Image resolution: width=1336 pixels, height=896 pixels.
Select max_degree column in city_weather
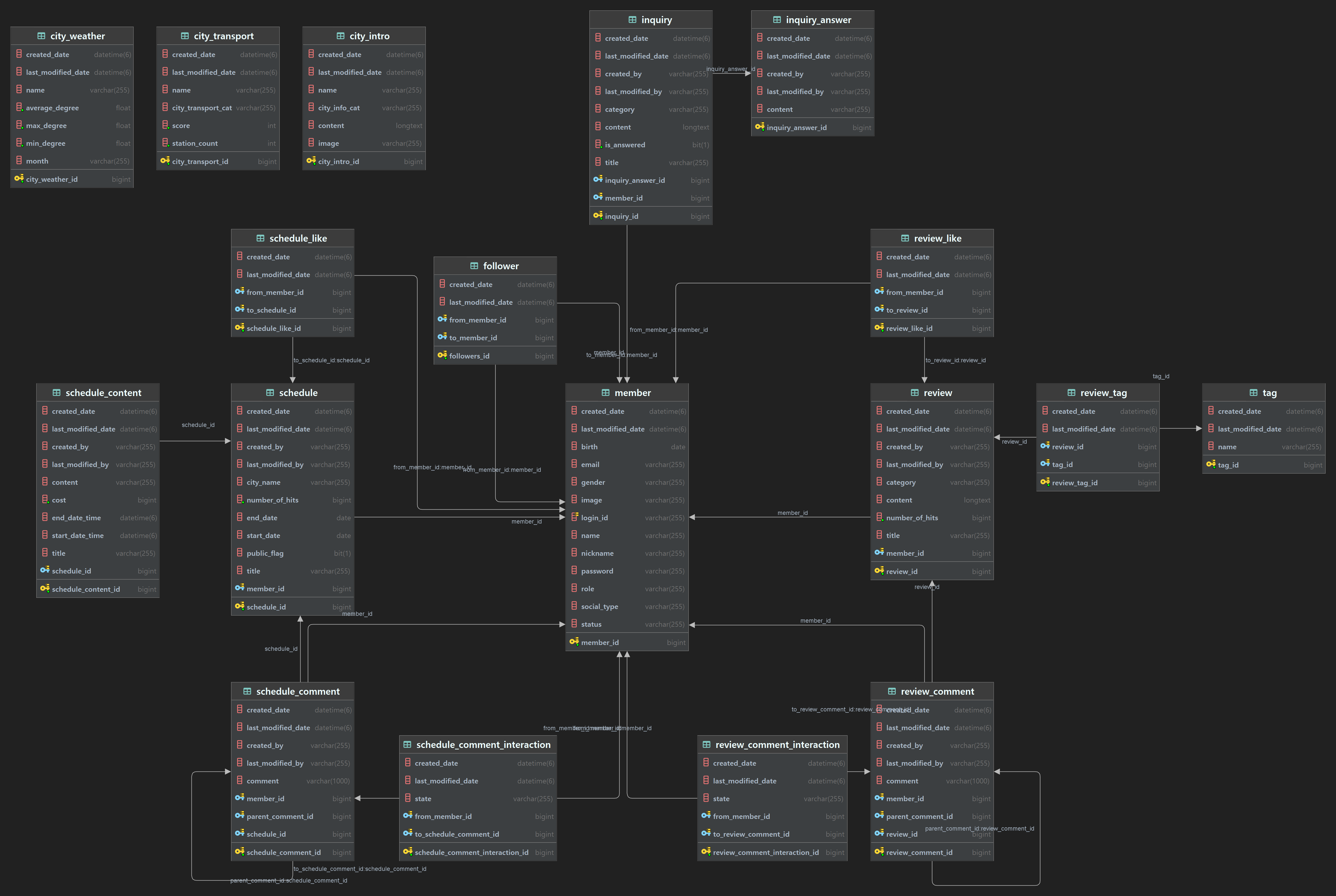point(72,126)
